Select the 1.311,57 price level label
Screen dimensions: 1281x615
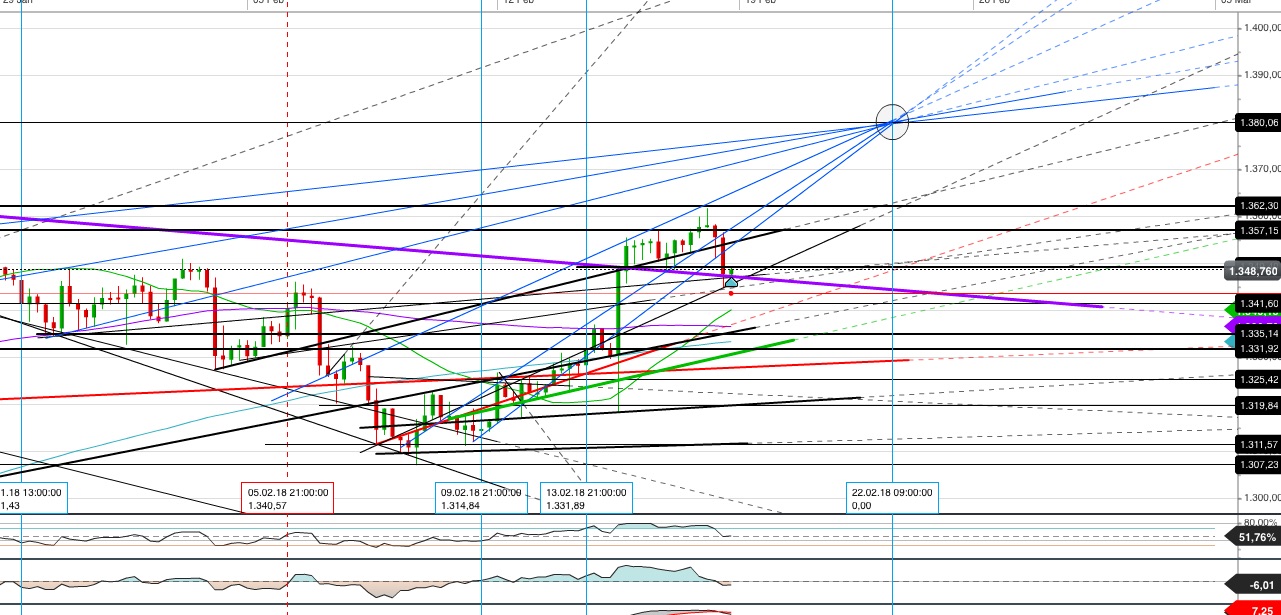pos(1258,444)
